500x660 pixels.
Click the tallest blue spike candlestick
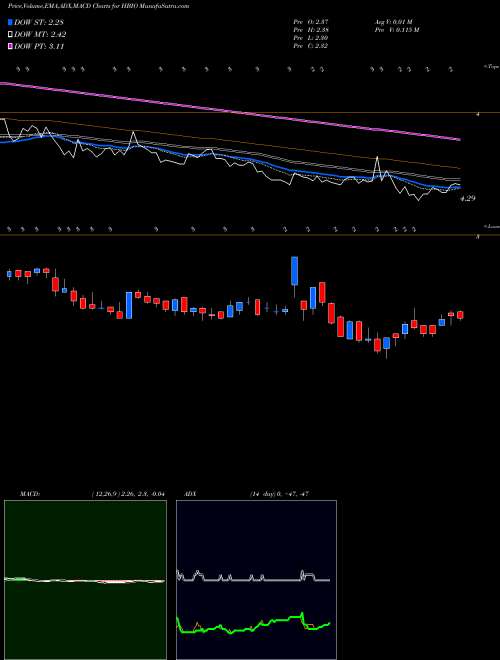pyautogui.click(x=295, y=271)
